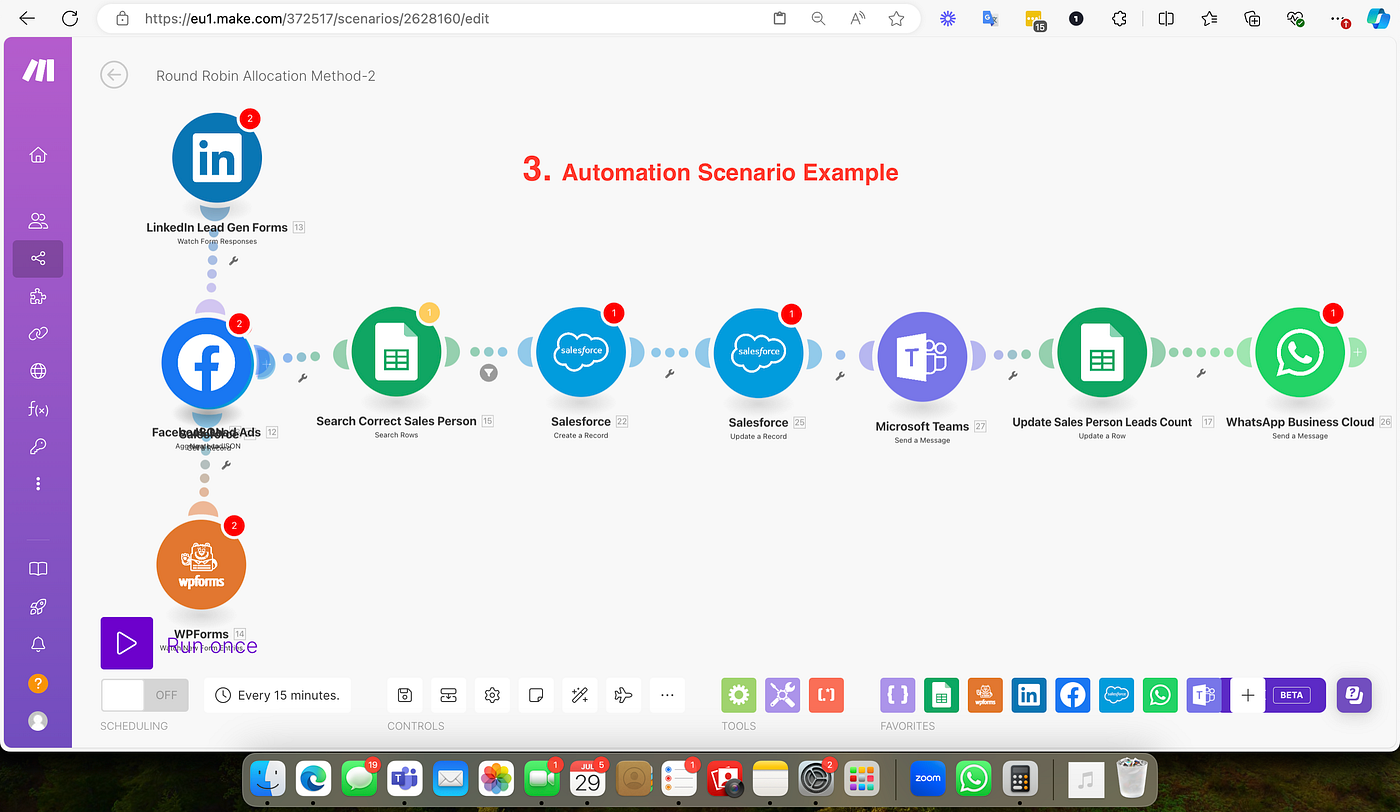Zoom out using the address bar magnifier

click(819, 18)
